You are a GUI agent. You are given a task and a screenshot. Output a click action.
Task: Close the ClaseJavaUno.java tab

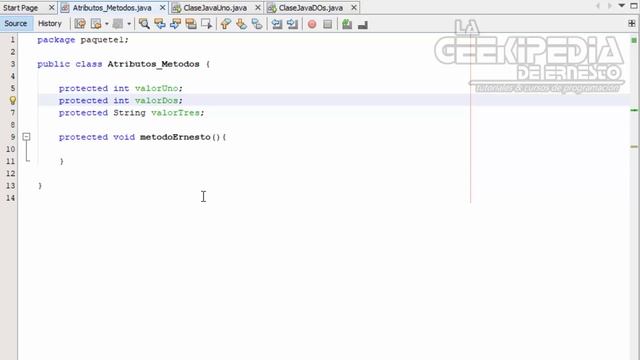click(x=258, y=8)
